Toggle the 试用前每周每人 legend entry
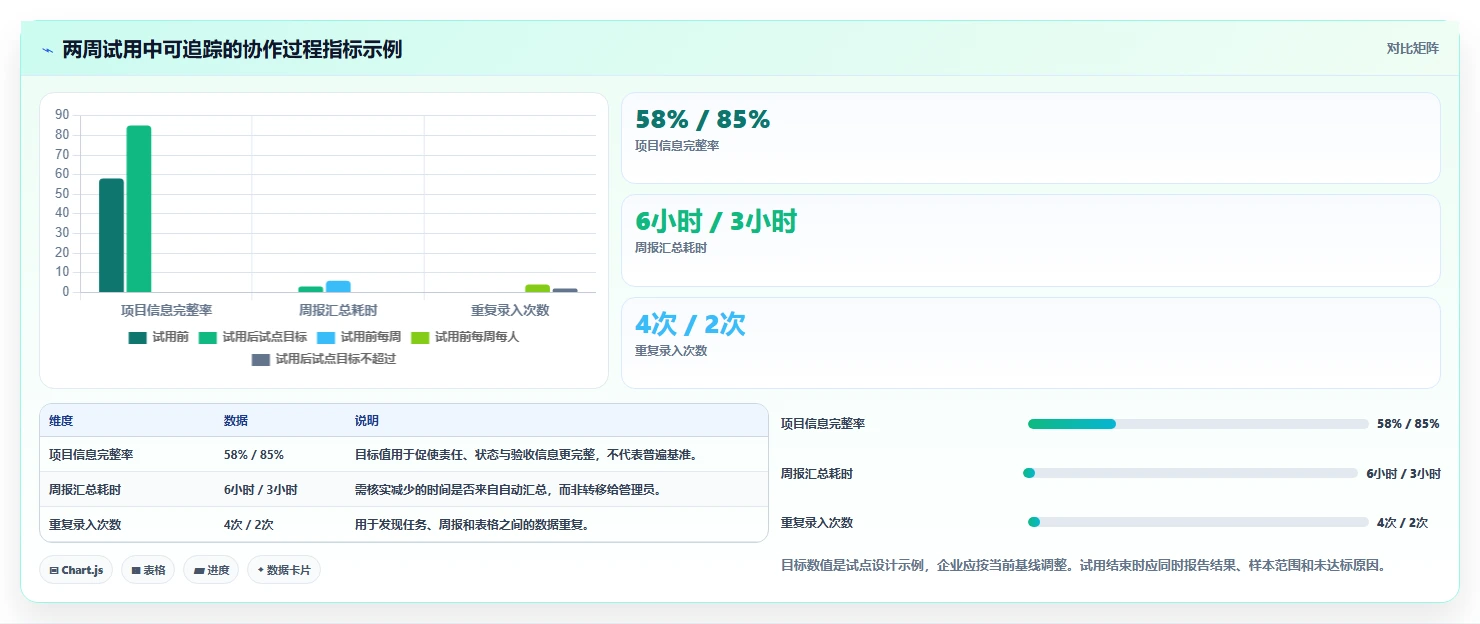The image size is (1480, 624). 465,337
